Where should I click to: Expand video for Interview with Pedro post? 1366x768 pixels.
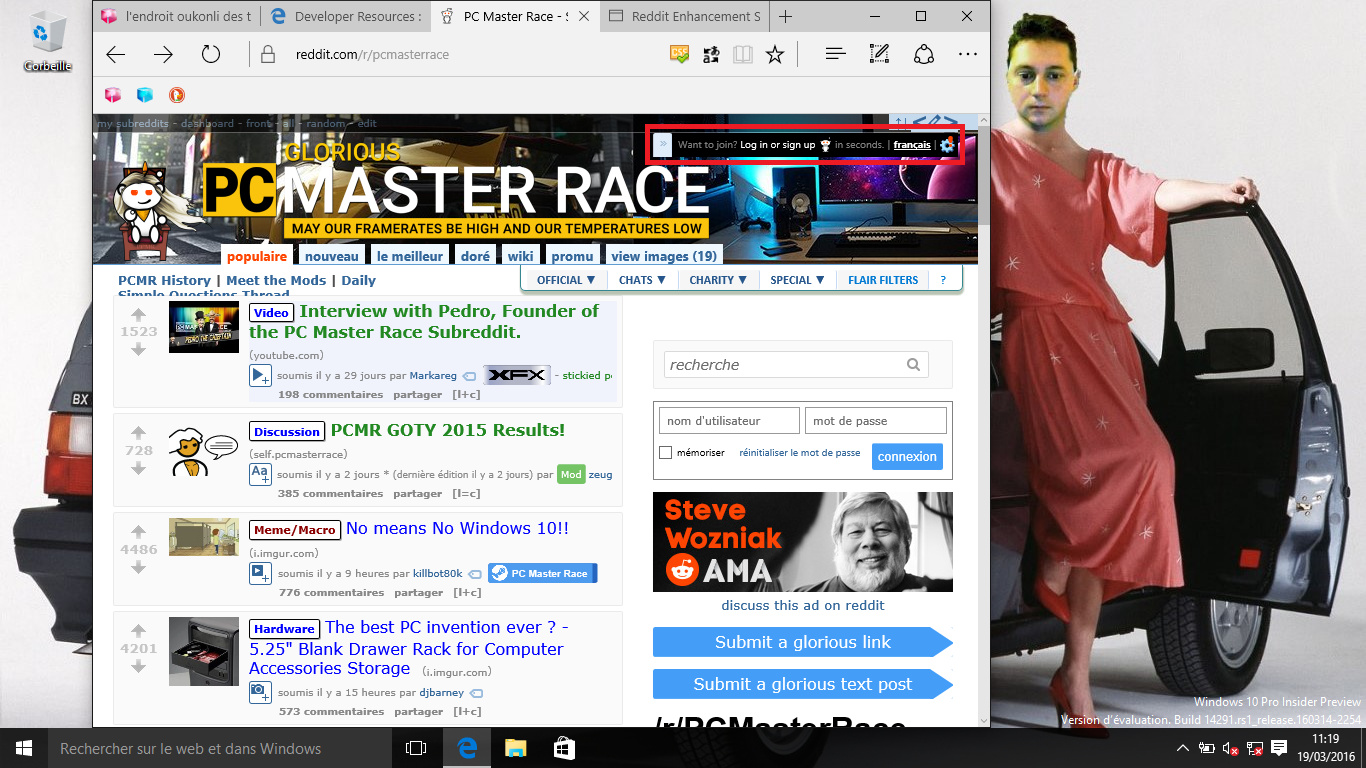tap(260, 376)
